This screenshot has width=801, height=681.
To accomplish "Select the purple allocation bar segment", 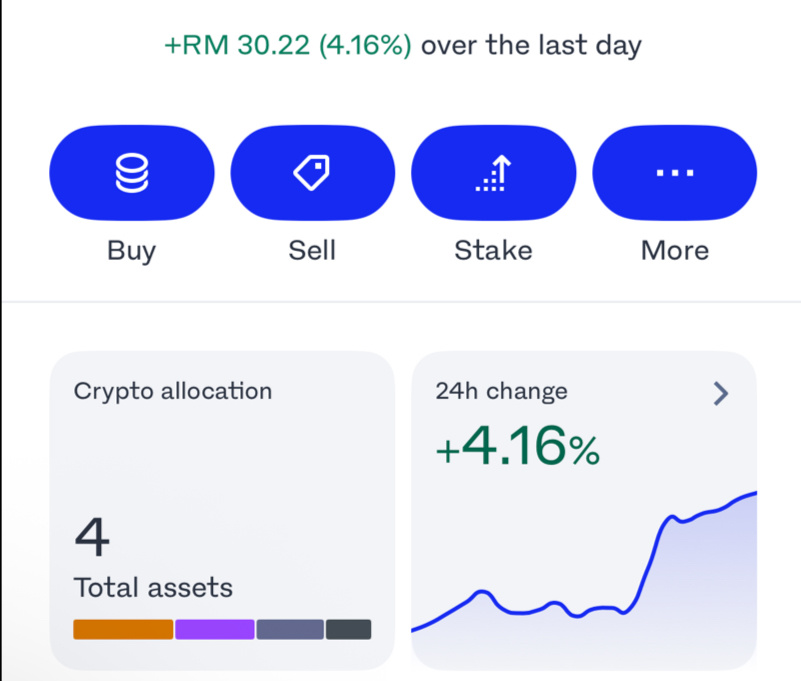I will pos(215,629).
